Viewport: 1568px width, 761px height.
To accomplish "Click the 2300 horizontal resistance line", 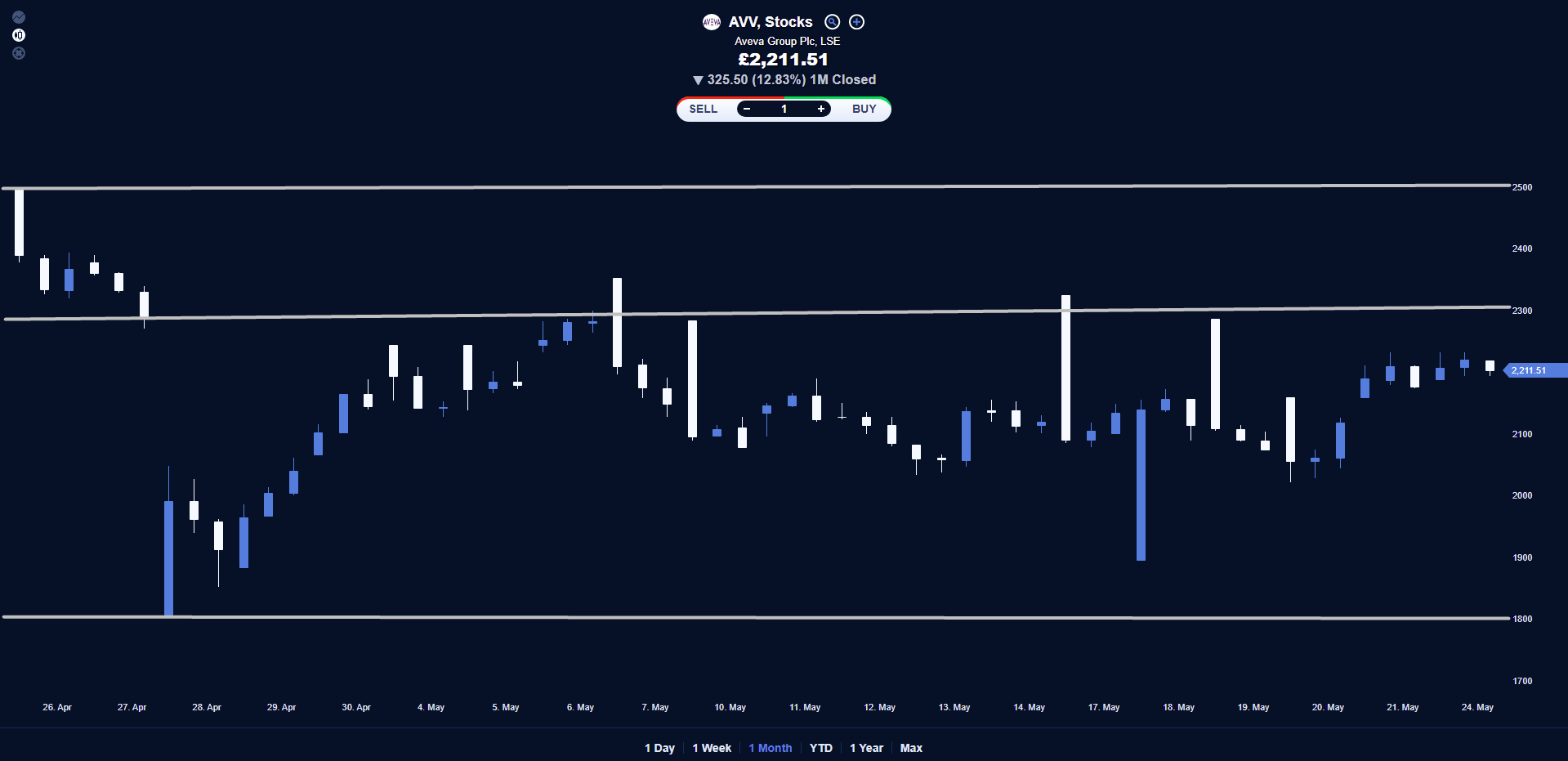I will click(x=757, y=313).
